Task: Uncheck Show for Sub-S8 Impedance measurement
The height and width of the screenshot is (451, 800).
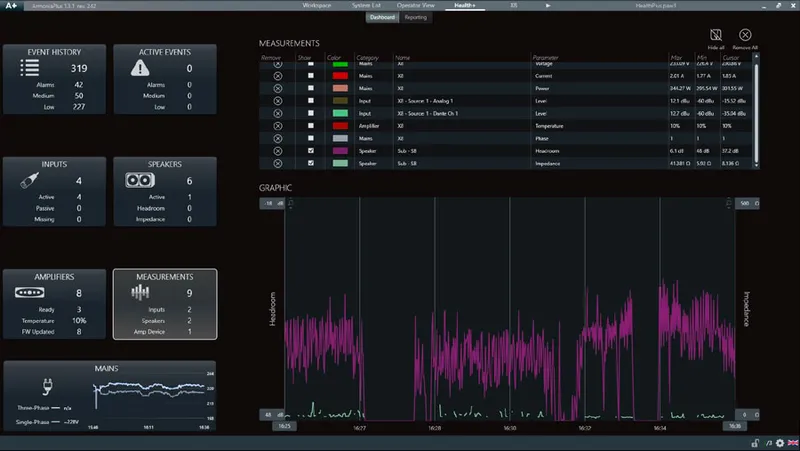Action: 311,163
